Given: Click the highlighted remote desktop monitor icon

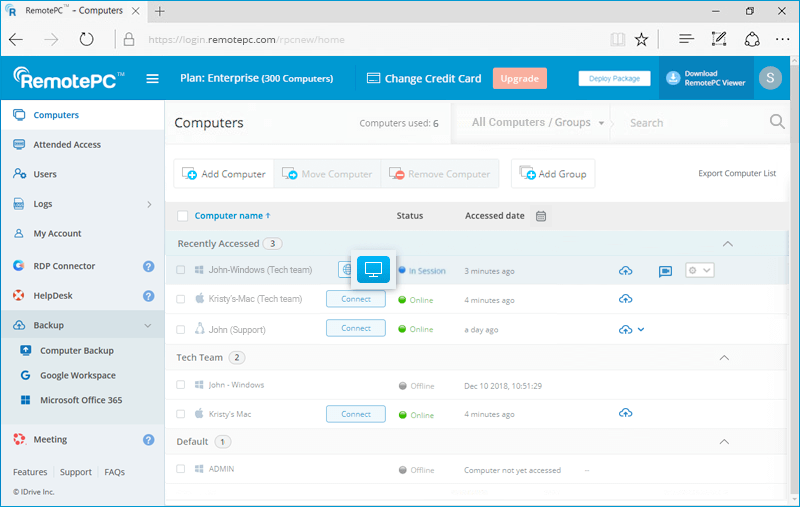Looking at the screenshot, I should pos(373,269).
